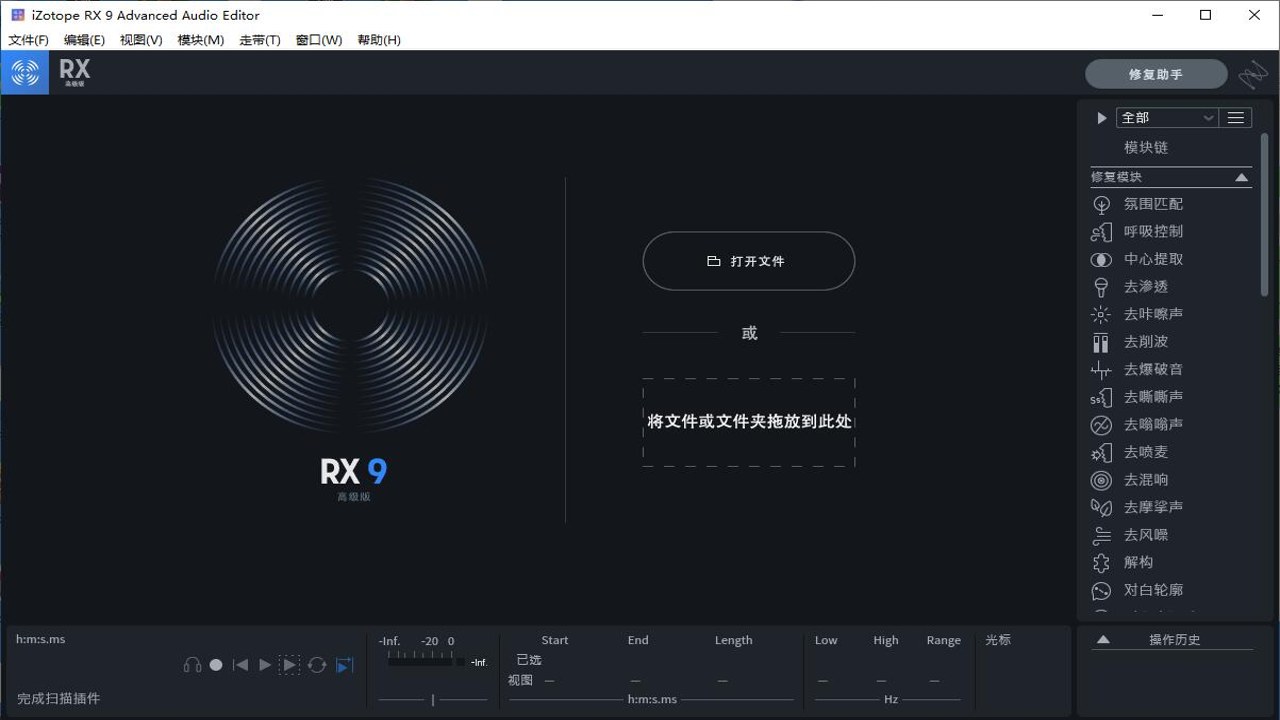This screenshot has height=720, width=1280.
Task: Open the 呼吸控制 module
Action: 1153,231
